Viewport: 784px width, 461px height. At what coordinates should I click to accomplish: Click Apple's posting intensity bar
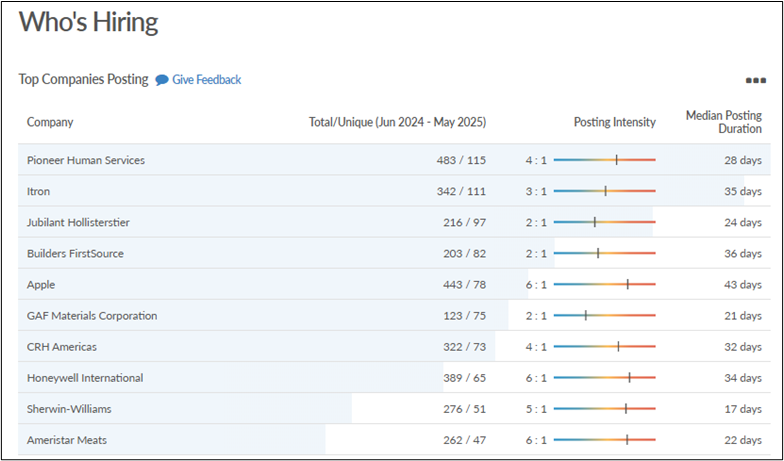pyautogui.click(x=604, y=284)
